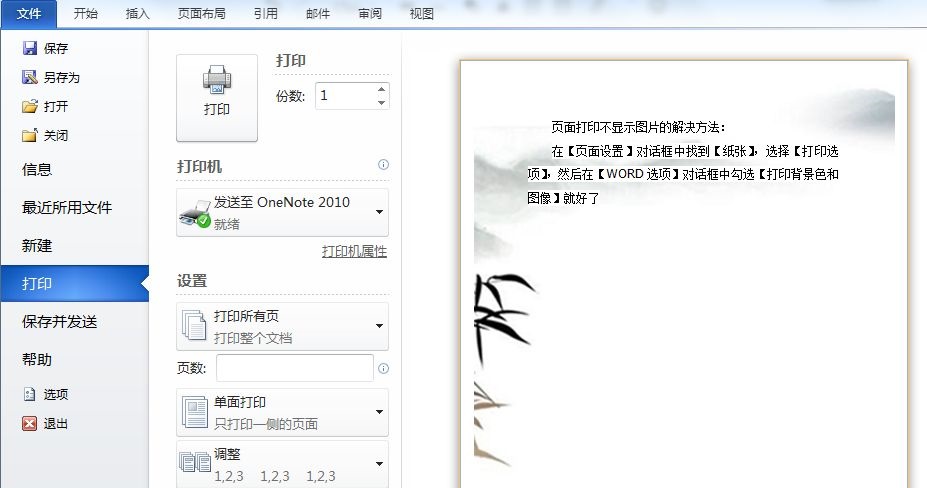This screenshot has height=488, width=927.
Task: Click the Save (保存) floppy disk icon
Action: point(30,48)
